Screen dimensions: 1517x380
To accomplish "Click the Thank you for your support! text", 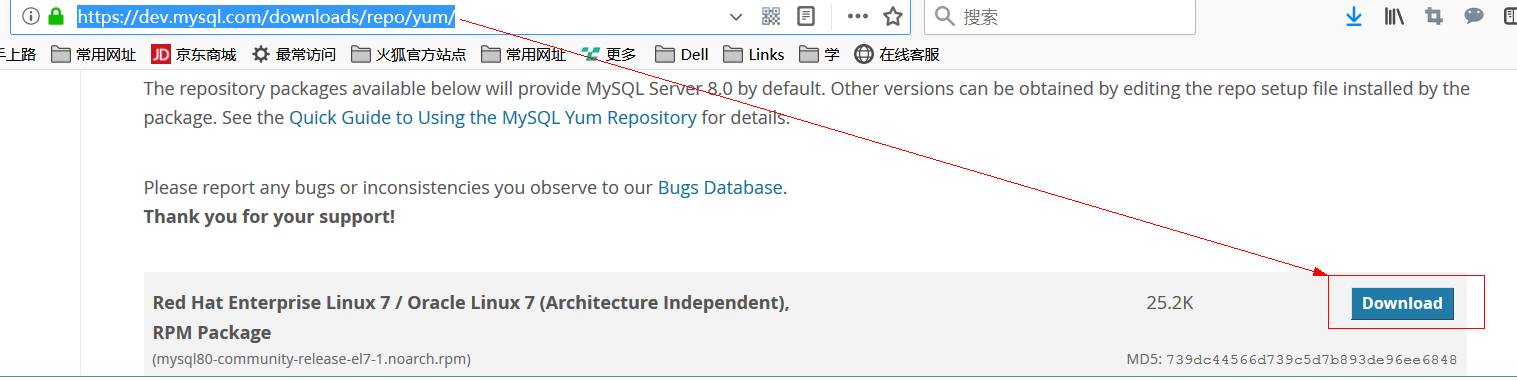I will point(269,216).
